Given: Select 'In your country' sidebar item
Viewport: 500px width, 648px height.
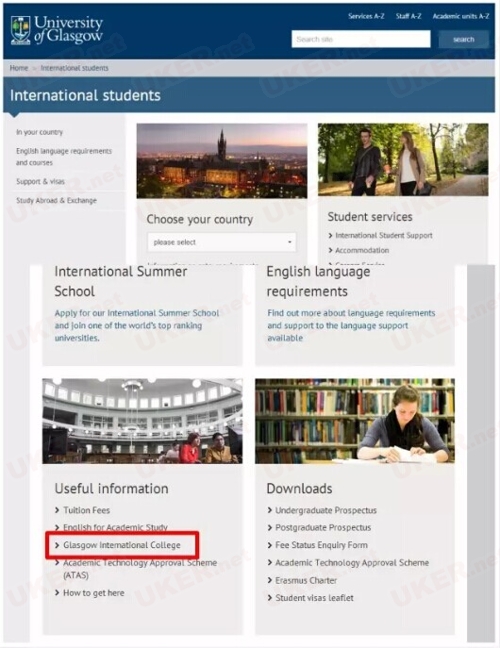Looking at the screenshot, I should [x=40, y=132].
